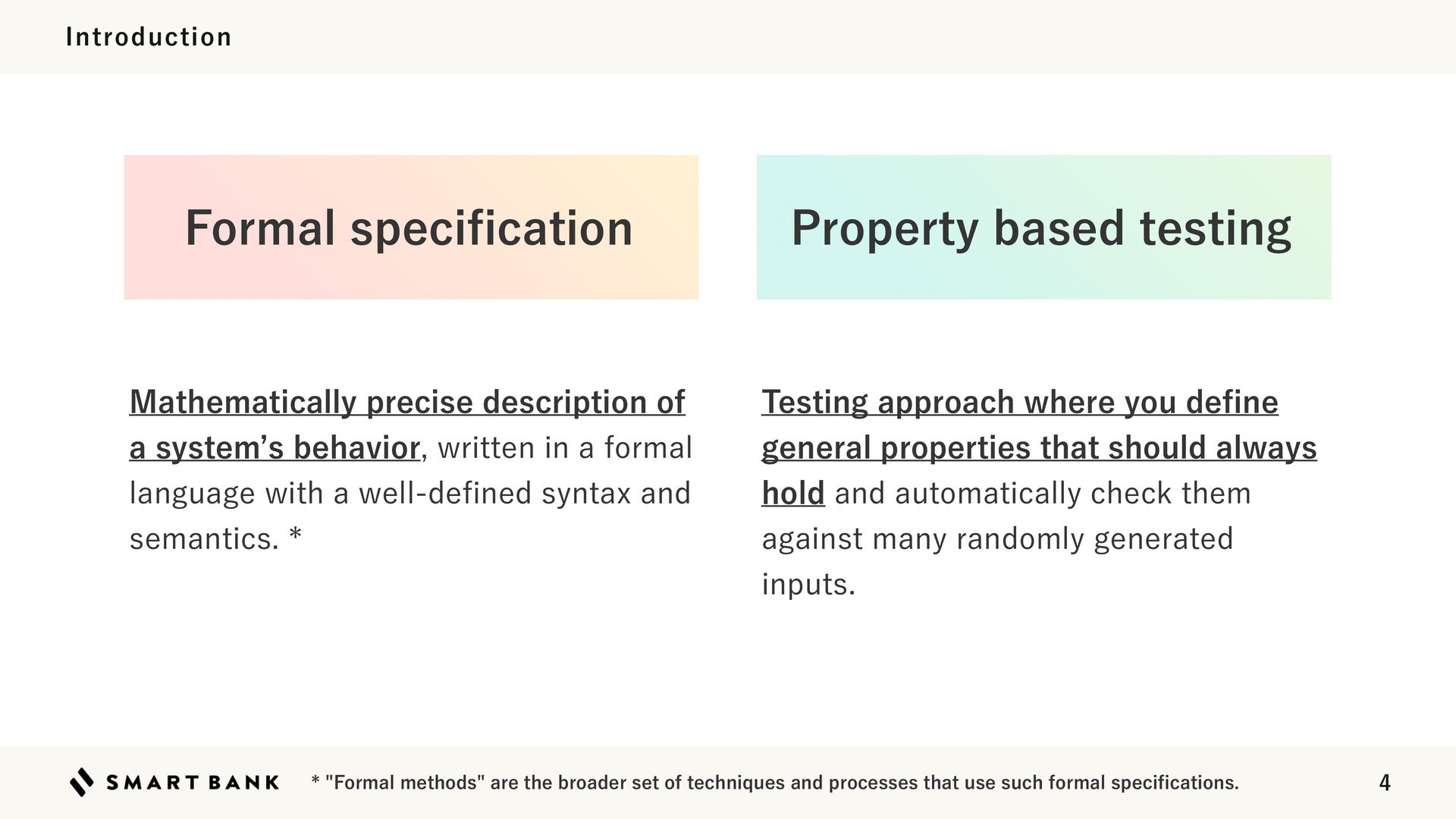
Task: Click the Smart Bank logo icon
Action: coord(81,782)
